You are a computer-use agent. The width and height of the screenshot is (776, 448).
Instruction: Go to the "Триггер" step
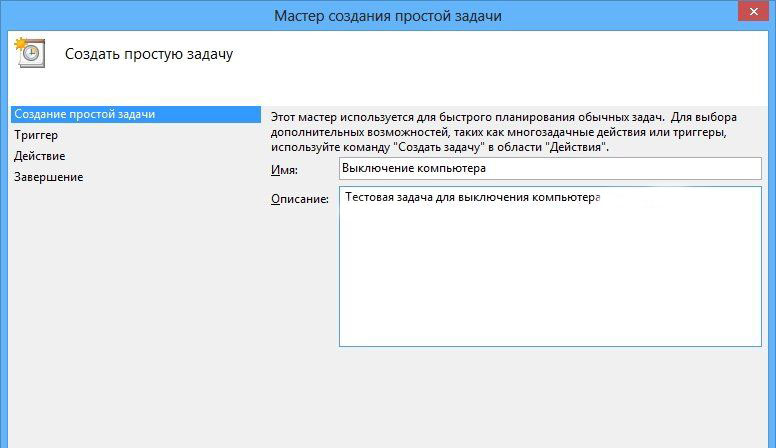[x=36, y=135]
